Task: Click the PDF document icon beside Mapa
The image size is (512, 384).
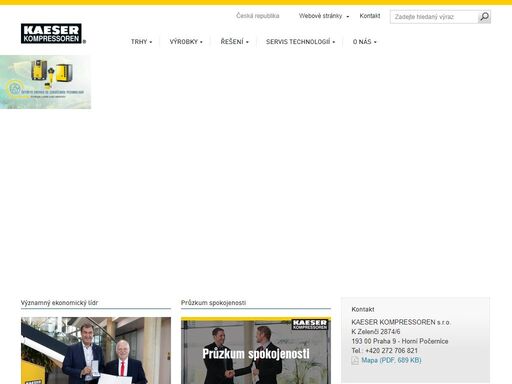Action: (x=355, y=360)
